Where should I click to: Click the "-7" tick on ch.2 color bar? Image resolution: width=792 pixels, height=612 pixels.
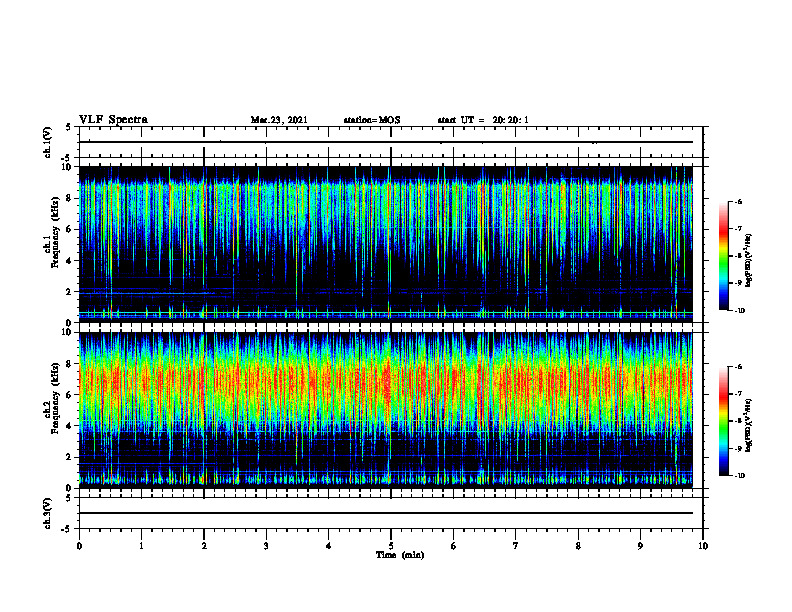(x=738, y=394)
